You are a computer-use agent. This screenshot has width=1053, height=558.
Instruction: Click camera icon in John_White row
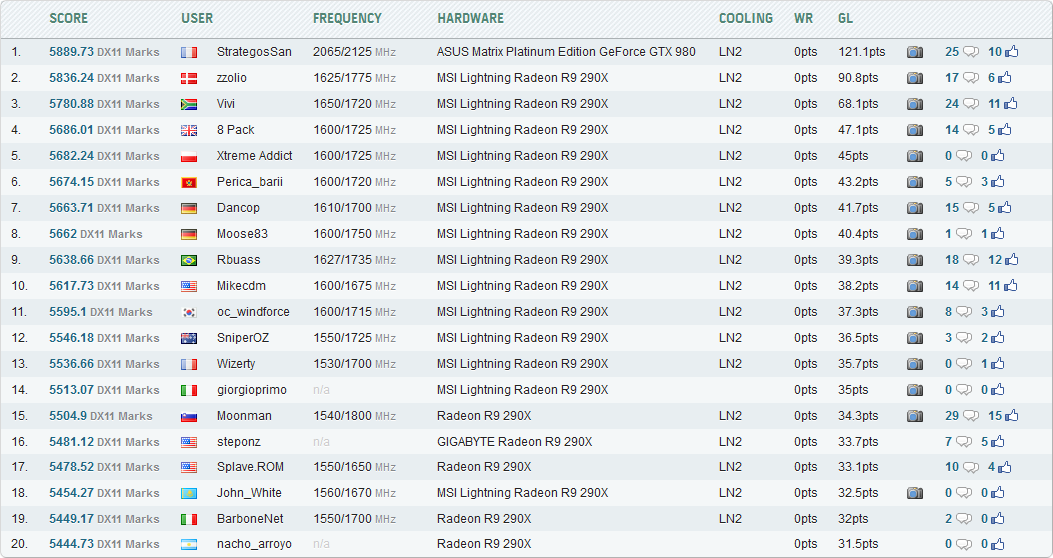(915, 494)
